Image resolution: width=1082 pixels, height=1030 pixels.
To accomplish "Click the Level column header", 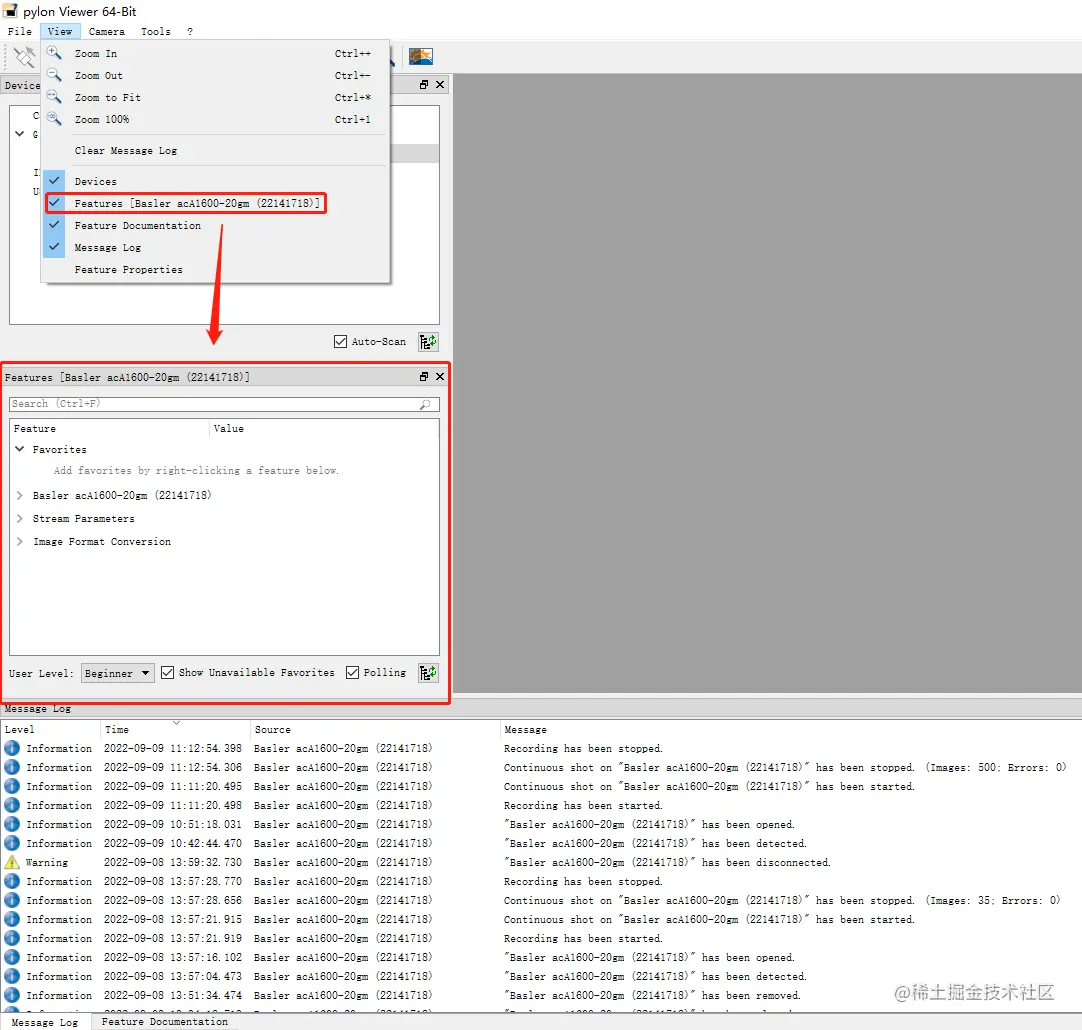I will tap(51, 729).
